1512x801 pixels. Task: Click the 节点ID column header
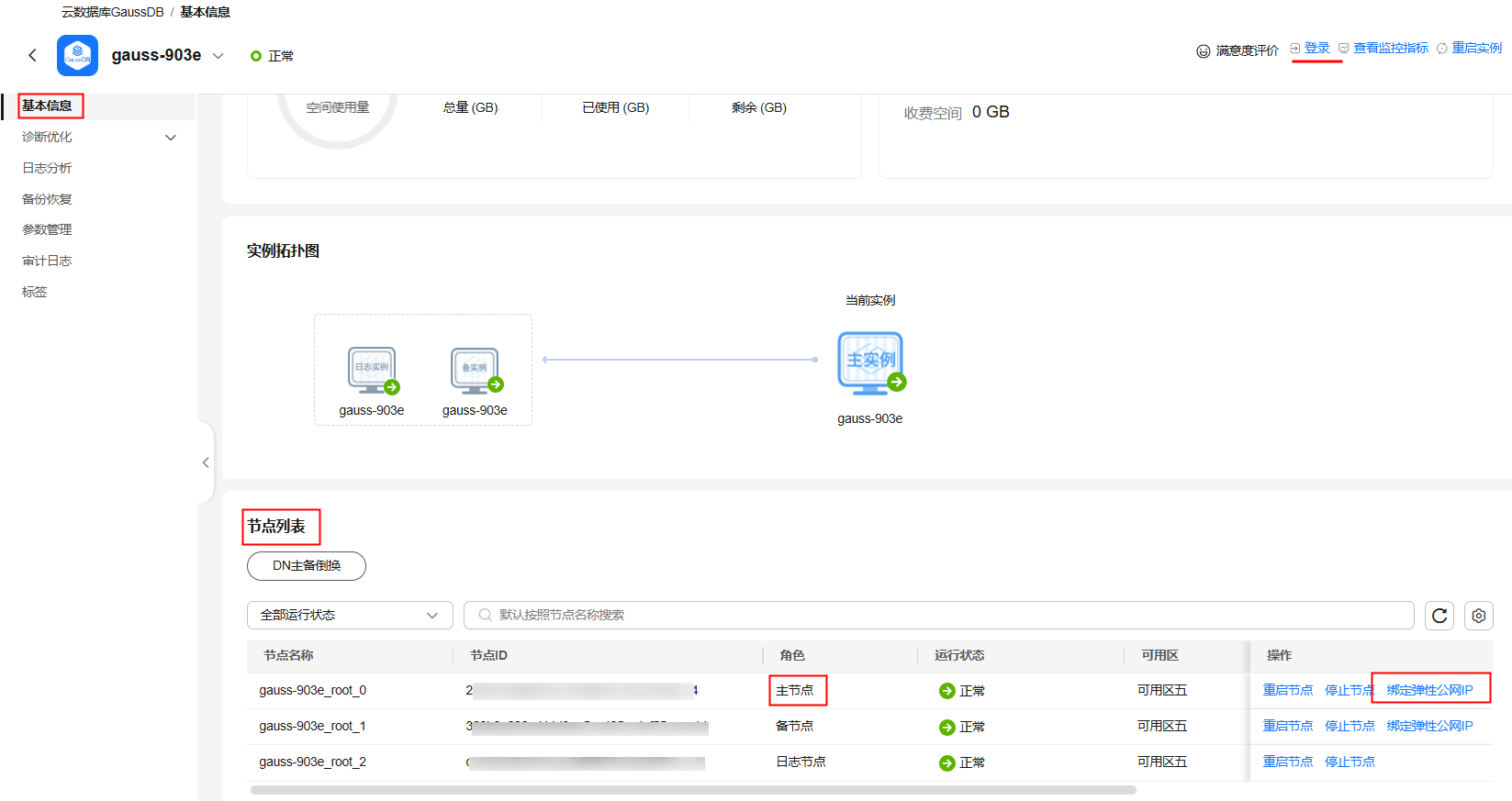point(489,655)
